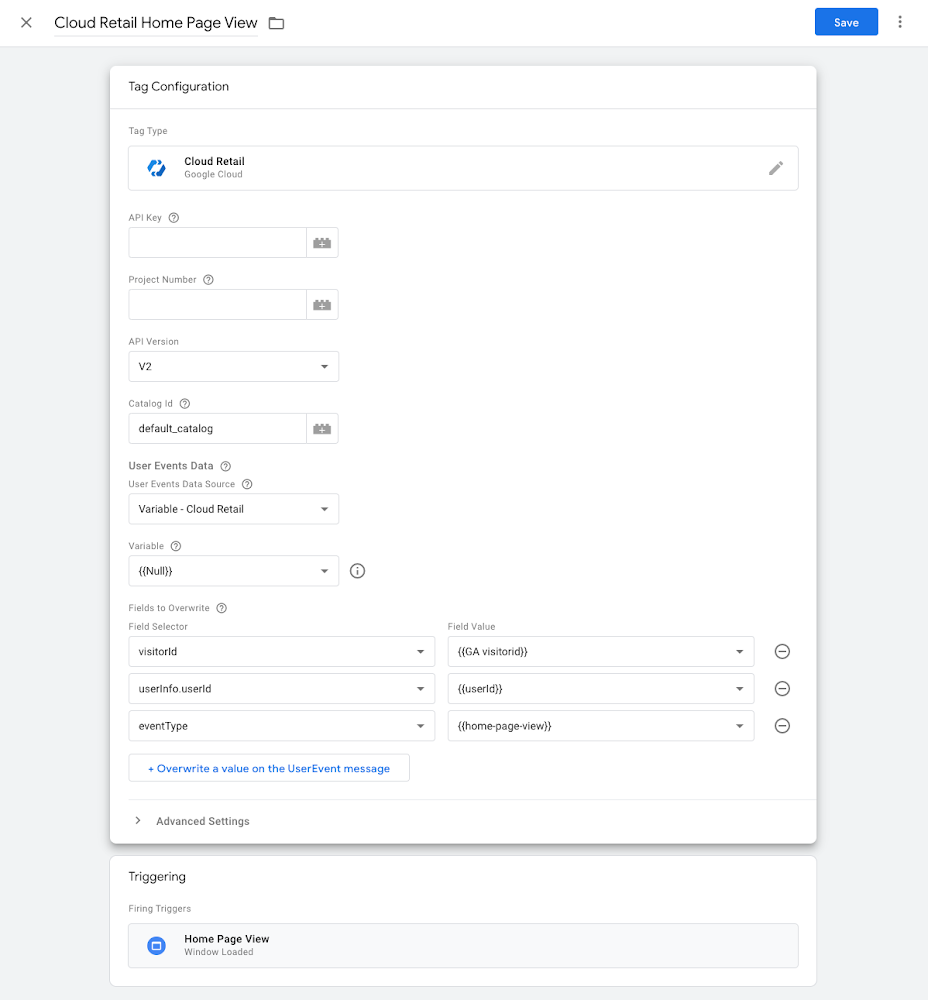Open the three-dot more options menu
Image resolution: width=928 pixels, height=1000 pixels.
click(x=900, y=22)
